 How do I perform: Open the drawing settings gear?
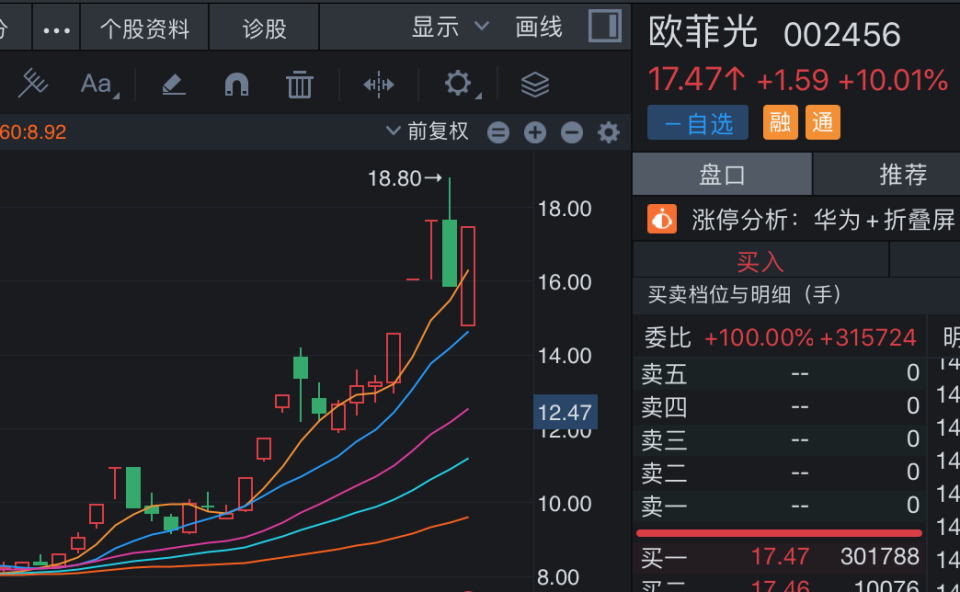tap(457, 84)
